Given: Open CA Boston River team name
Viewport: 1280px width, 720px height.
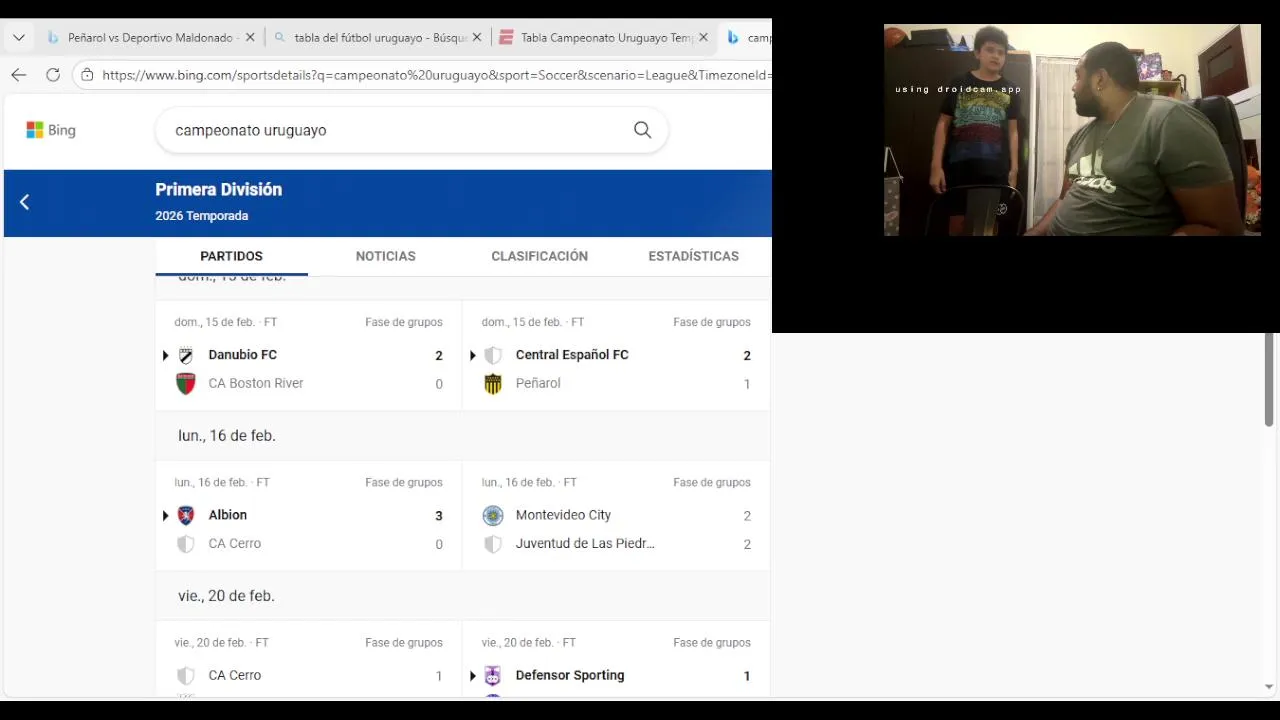Looking at the screenshot, I should 256,383.
